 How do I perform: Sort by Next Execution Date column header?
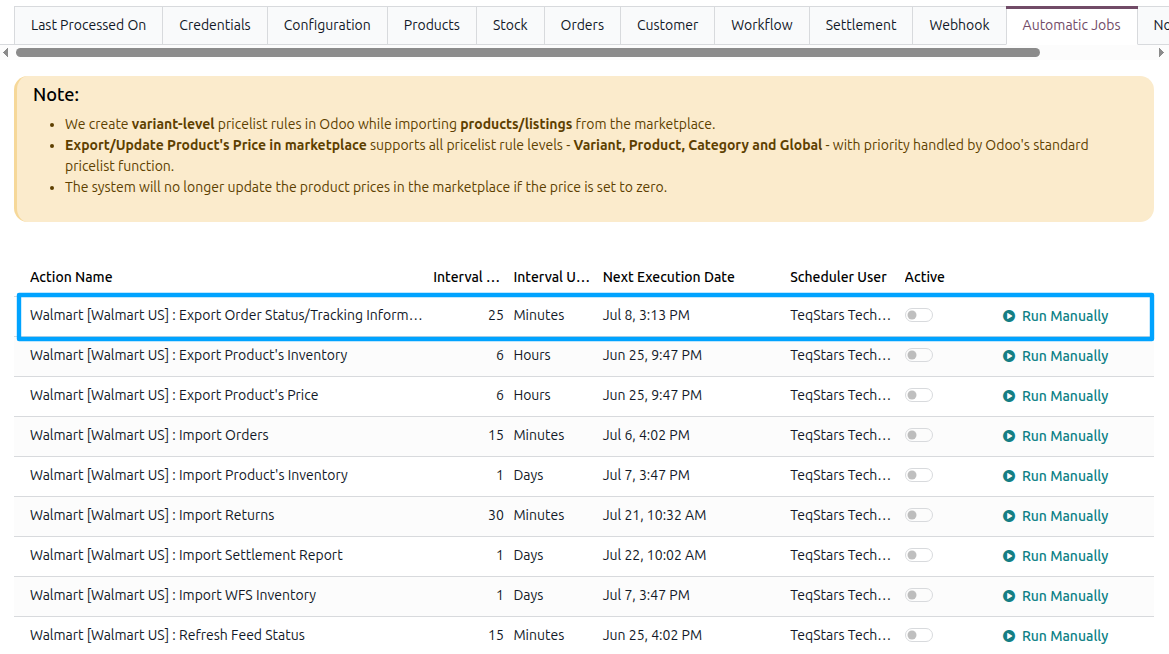click(x=669, y=277)
